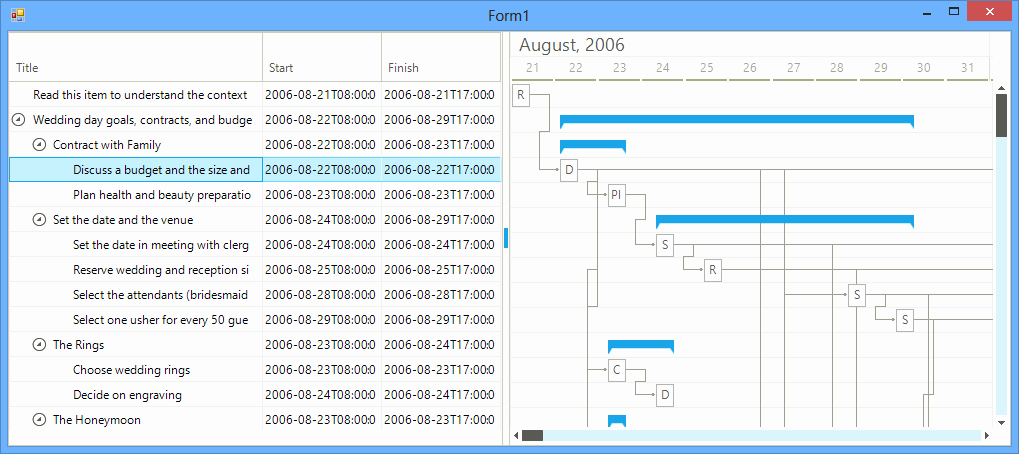Click day 24 in the timeline header
The width and height of the screenshot is (1019, 454).
pyautogui.click(x=662, y=68)
